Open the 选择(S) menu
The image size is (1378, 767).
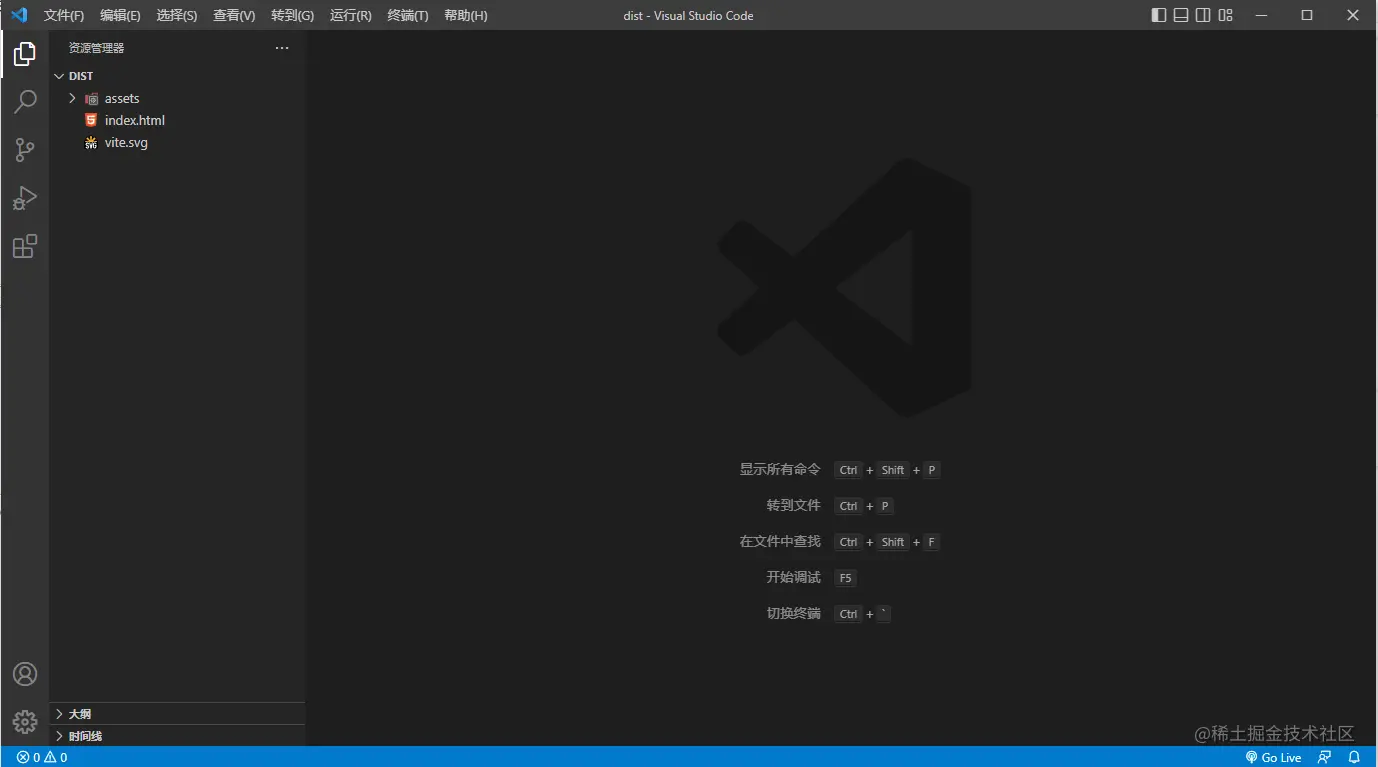[177, 16]
